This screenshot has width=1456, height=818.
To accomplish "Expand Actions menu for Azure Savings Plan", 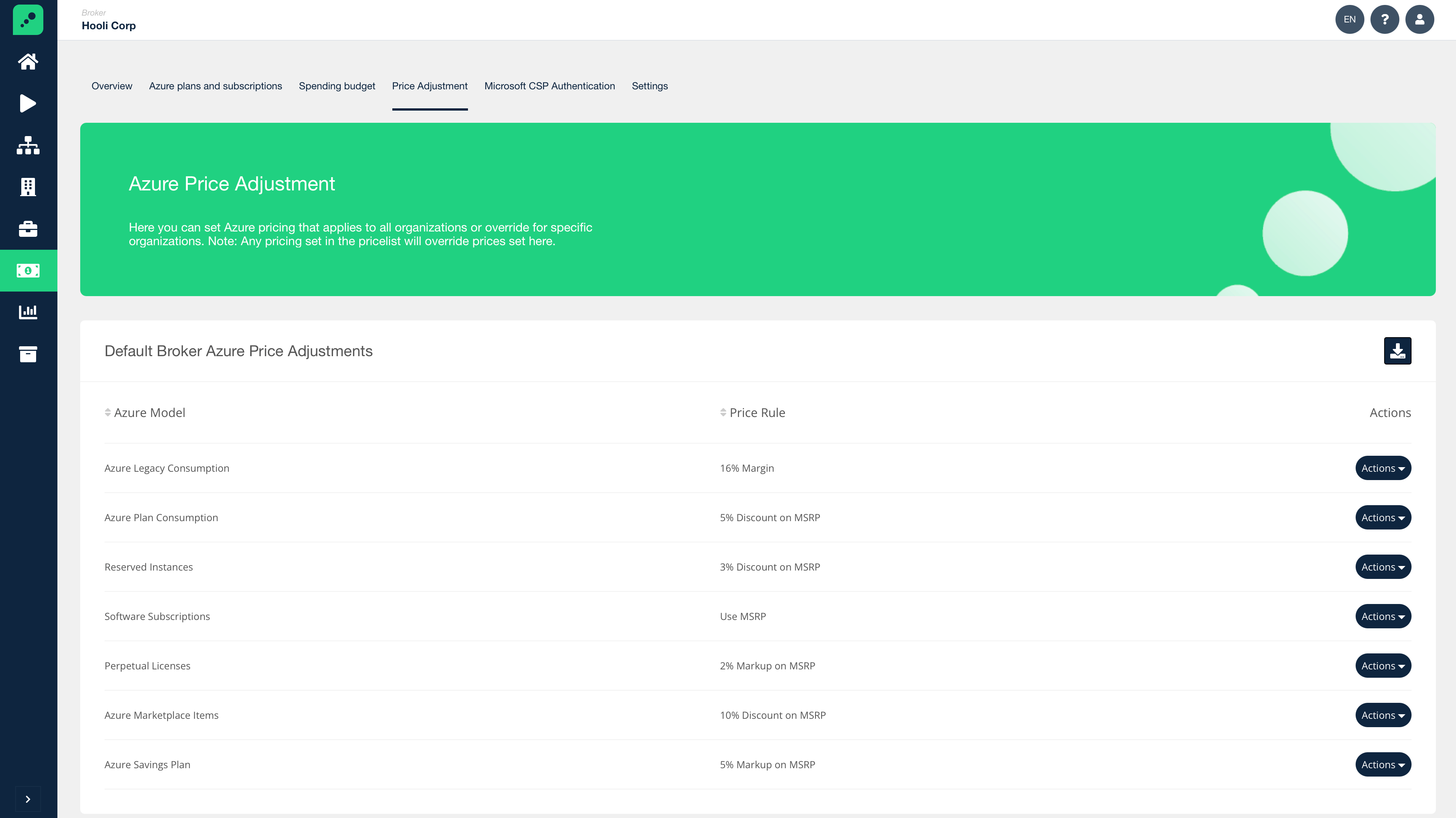I will (x=1383, y=764).
